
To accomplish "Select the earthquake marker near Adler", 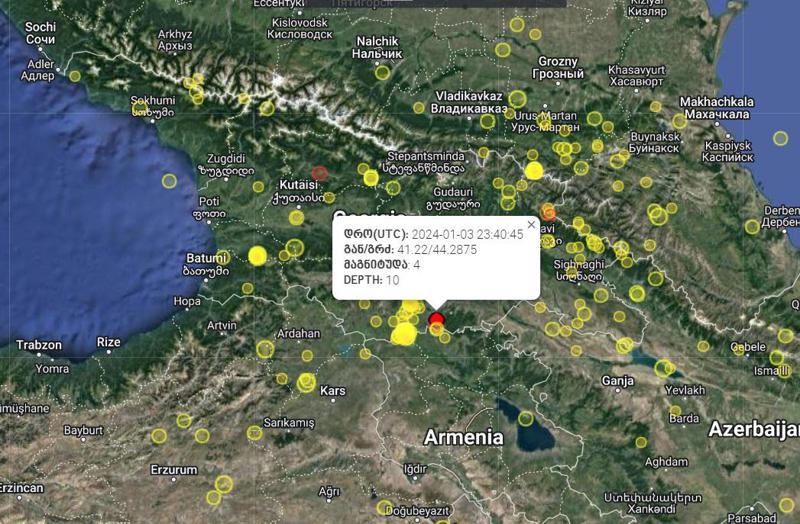I will [x=75, y=75].
